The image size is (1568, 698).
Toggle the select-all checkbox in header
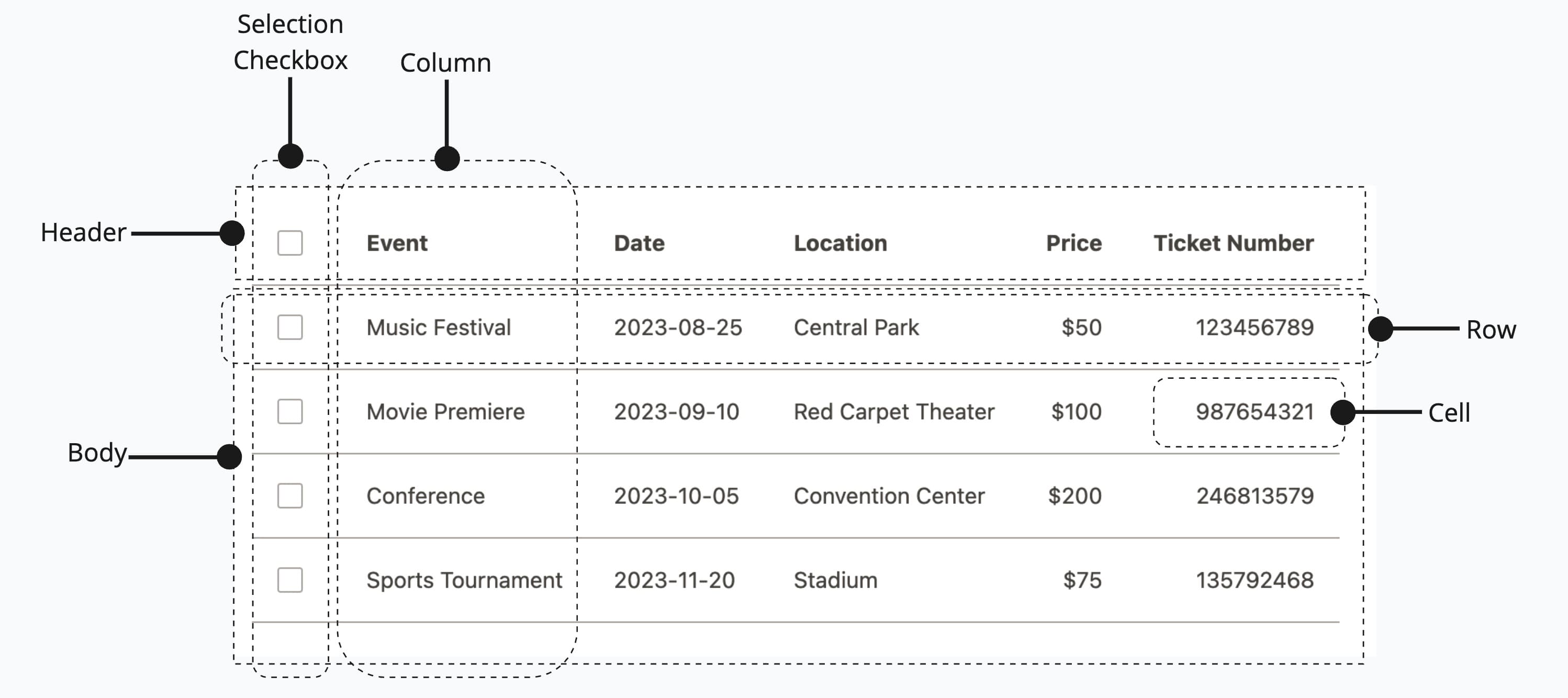(290, 243)
